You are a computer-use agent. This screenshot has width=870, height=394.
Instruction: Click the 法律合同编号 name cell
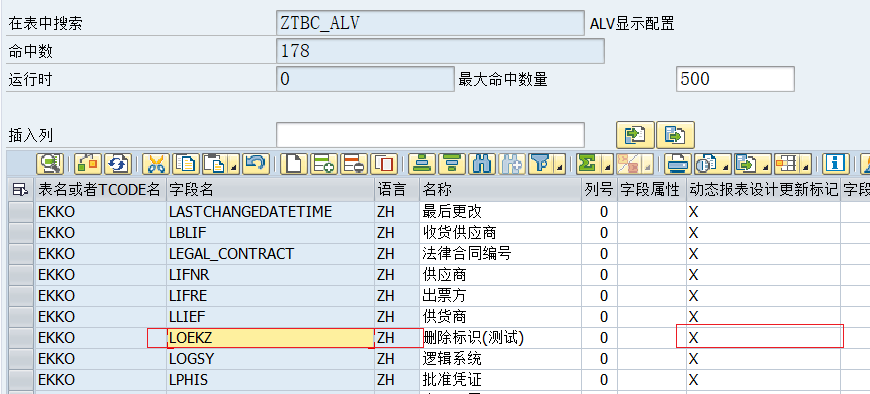pyautogui.click(x=500, y=254)
